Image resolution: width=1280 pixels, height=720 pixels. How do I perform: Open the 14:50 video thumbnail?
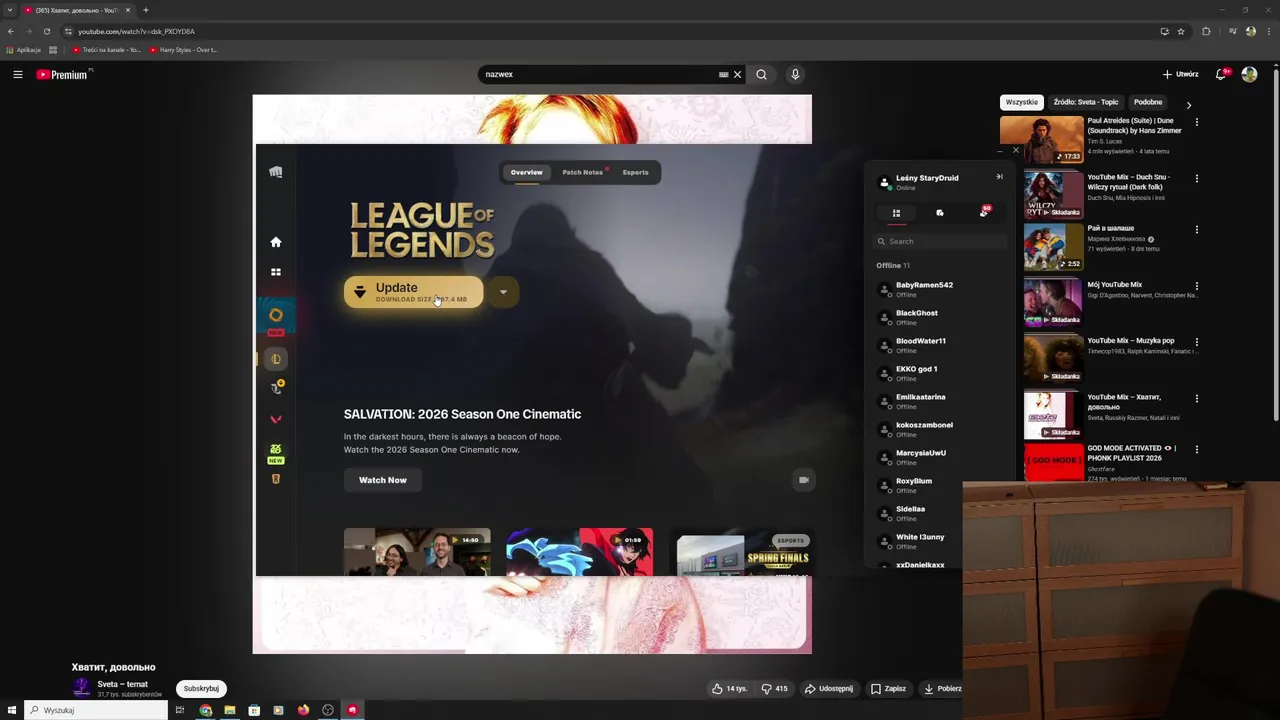pyautogui.click(x=417, y=552)
